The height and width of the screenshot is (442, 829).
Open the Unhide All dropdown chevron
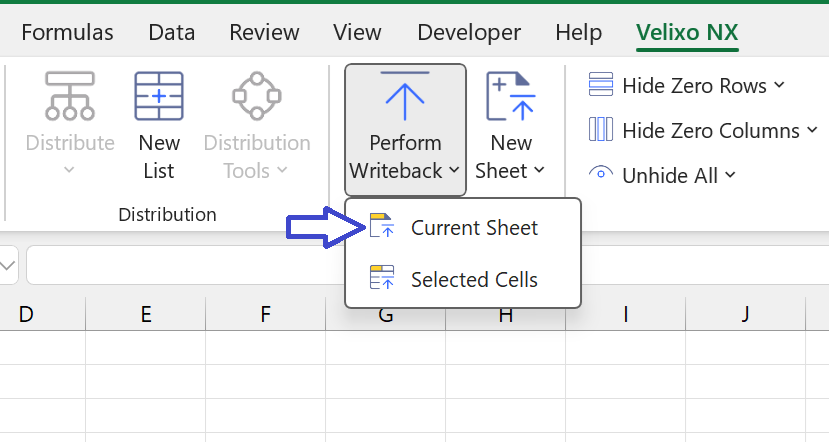click(730, 174)
